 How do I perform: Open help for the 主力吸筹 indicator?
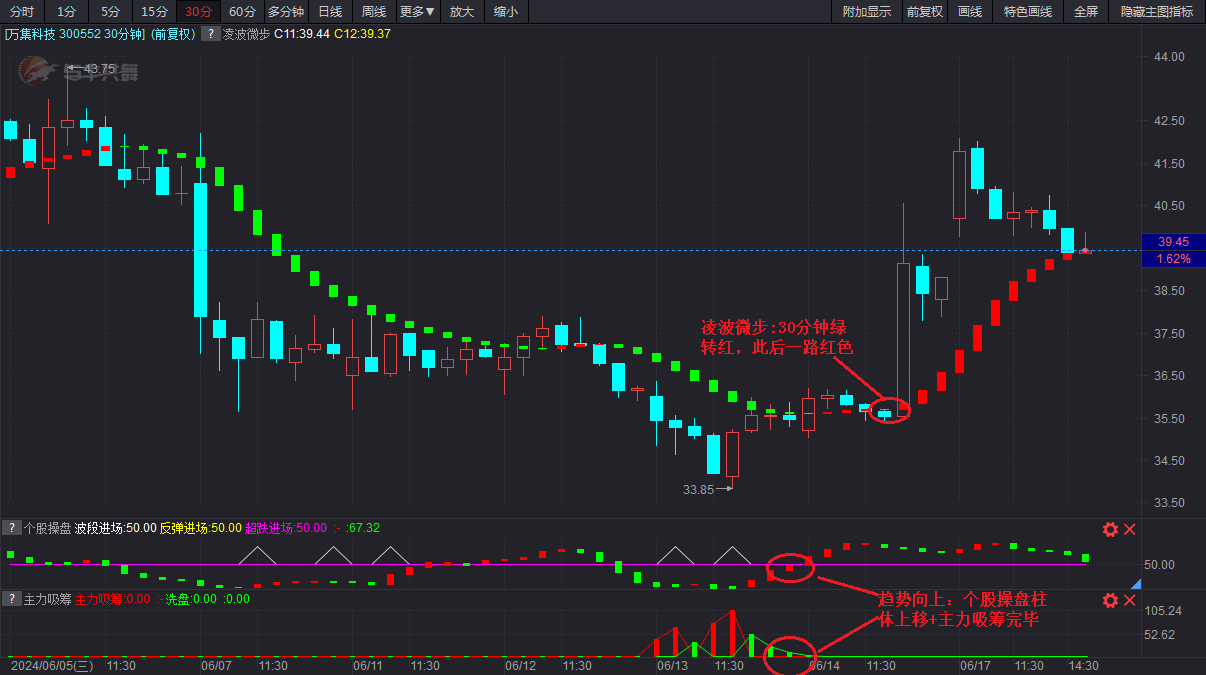(x=10, y=599)
